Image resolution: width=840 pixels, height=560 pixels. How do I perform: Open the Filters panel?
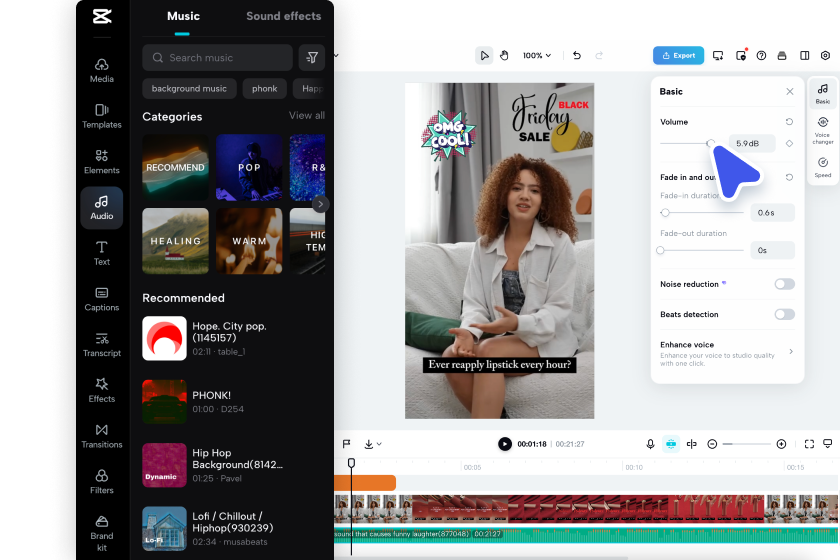pyautogui.click(x=102, y=482)
